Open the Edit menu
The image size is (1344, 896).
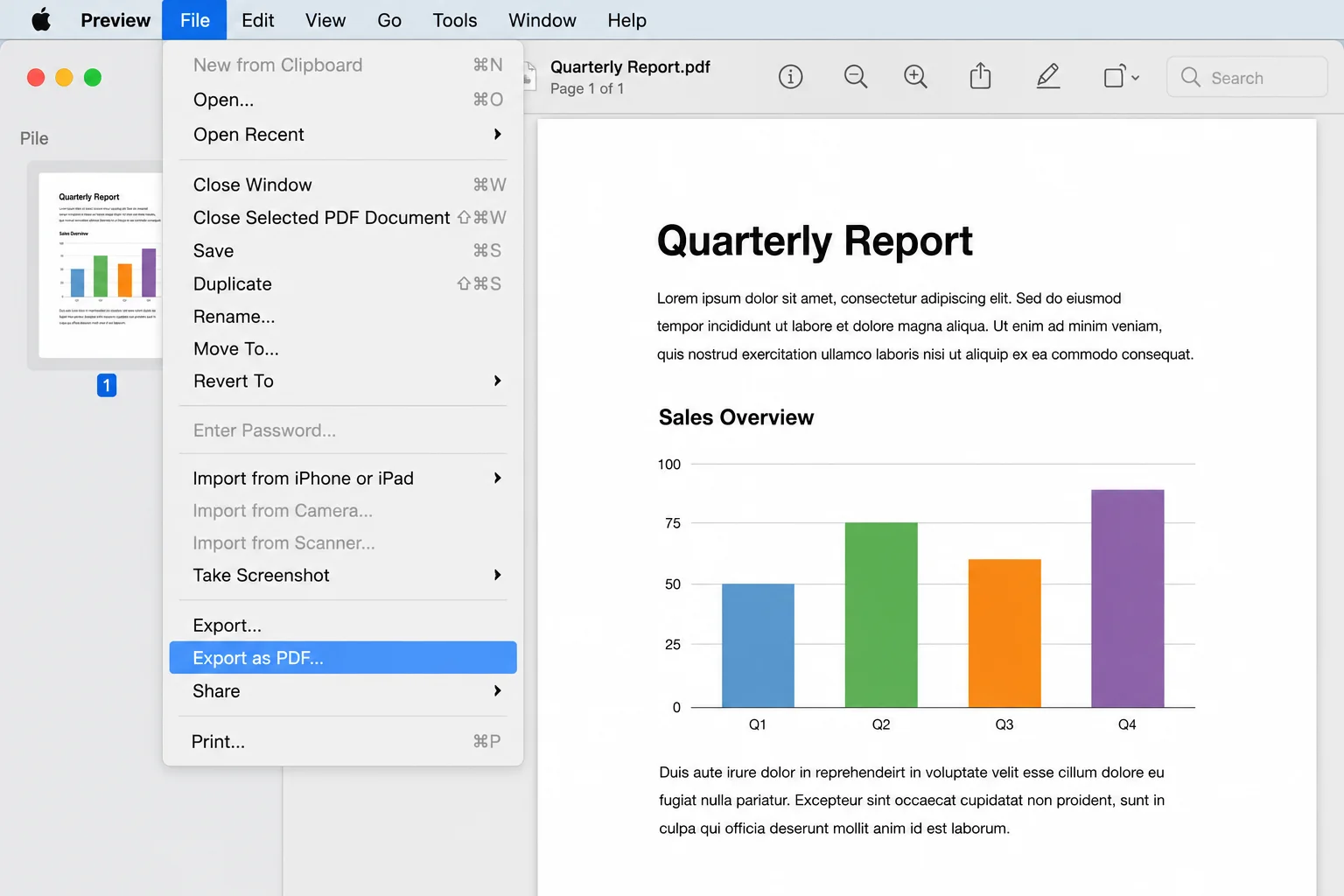(x=258, y=20)
